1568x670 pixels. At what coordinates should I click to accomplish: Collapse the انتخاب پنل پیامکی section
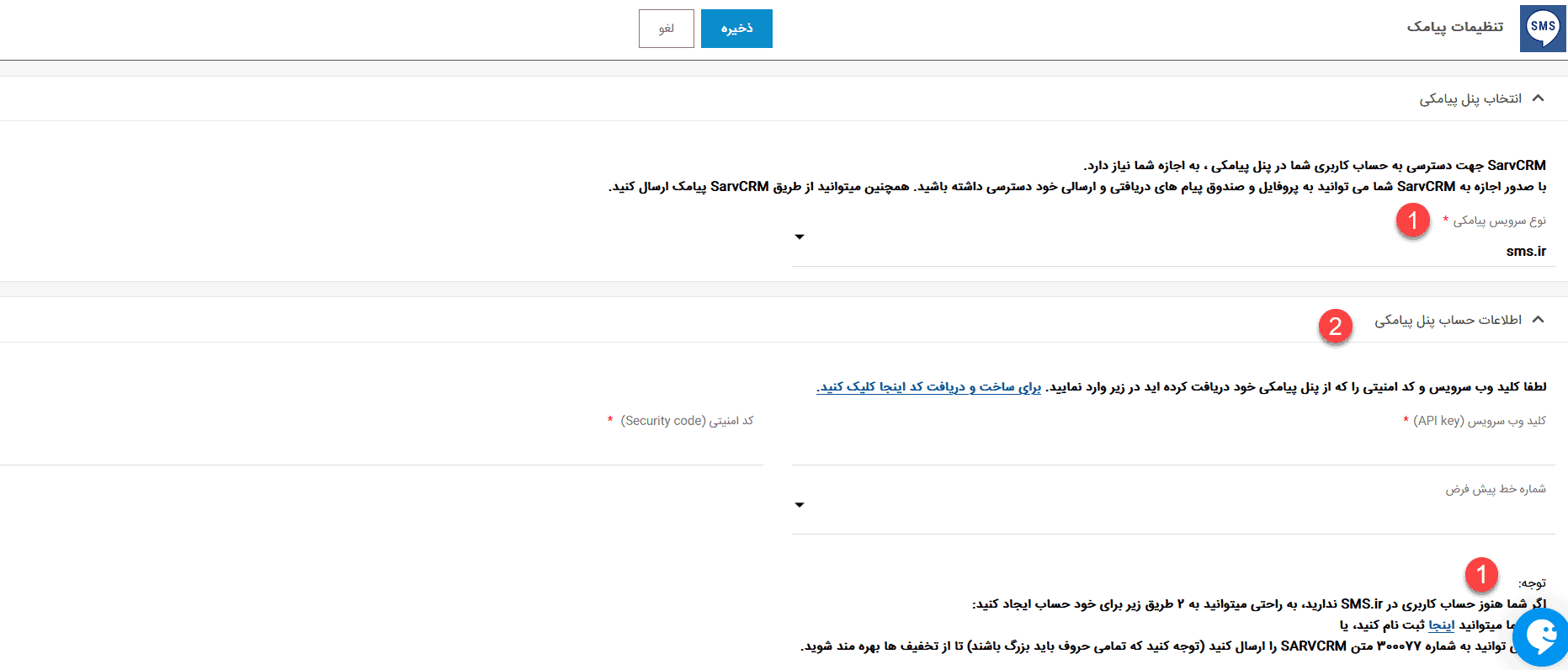click(x=1539, y=98)
